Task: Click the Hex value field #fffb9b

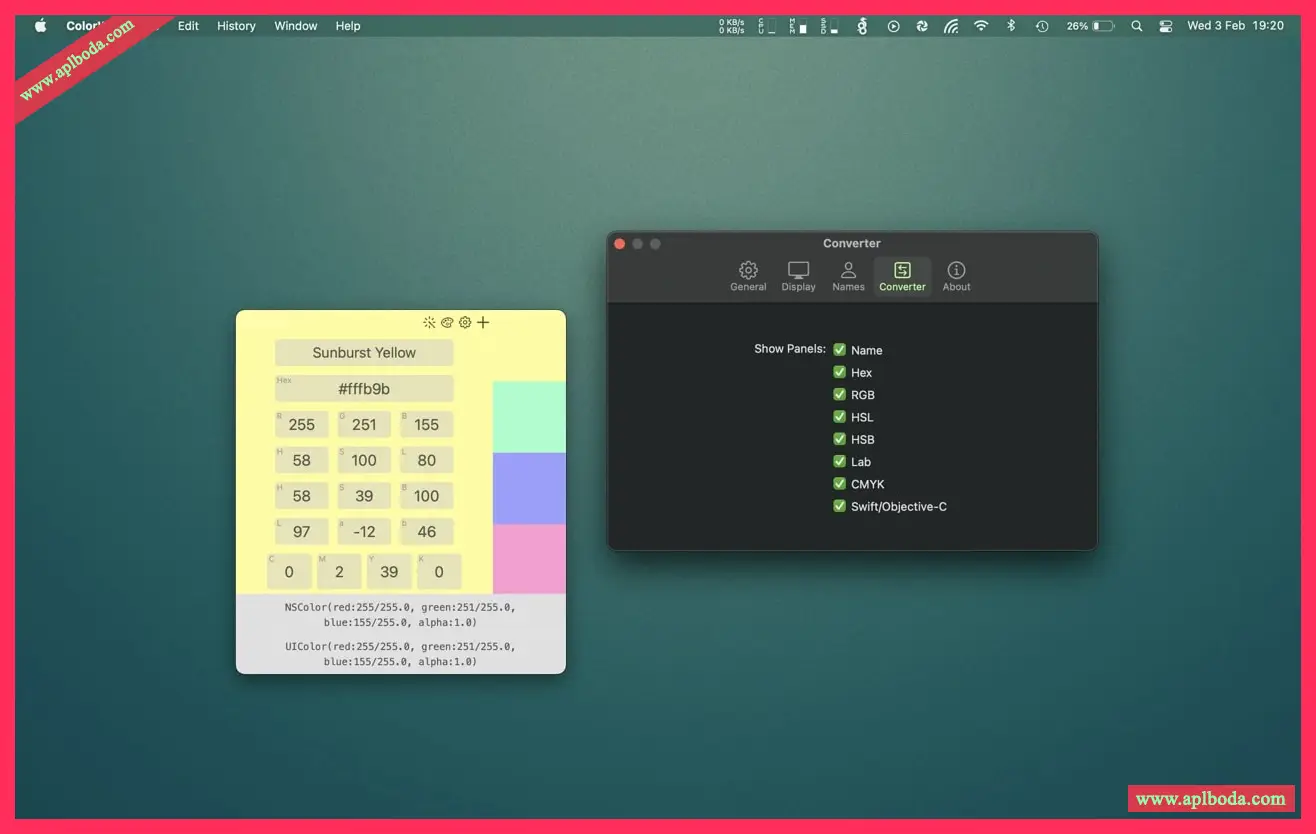Action: (364, 389)
